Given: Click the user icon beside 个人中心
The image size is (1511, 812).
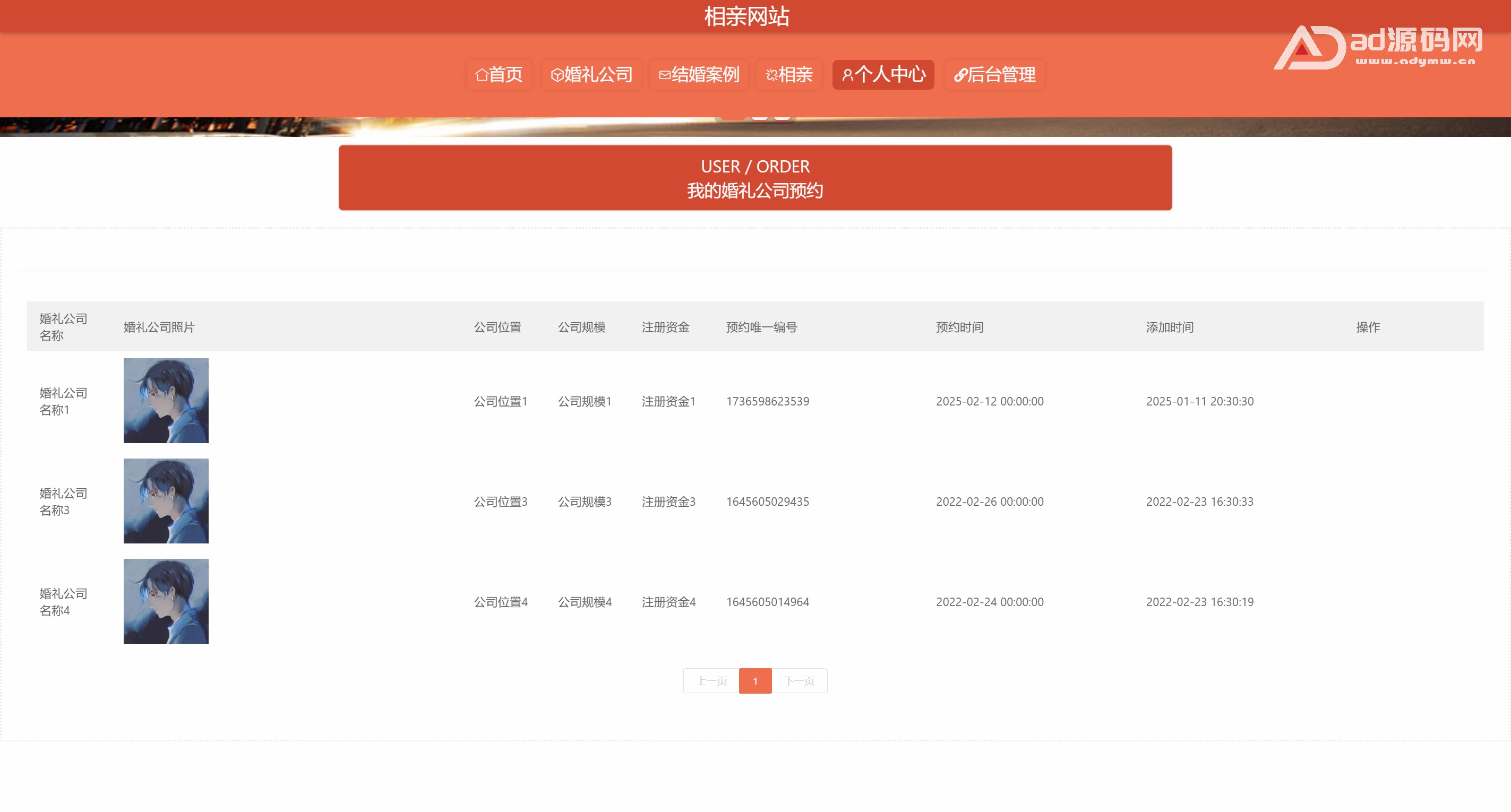Looking at the screenshot, I should pyautogui.click(x=847, y=75).
